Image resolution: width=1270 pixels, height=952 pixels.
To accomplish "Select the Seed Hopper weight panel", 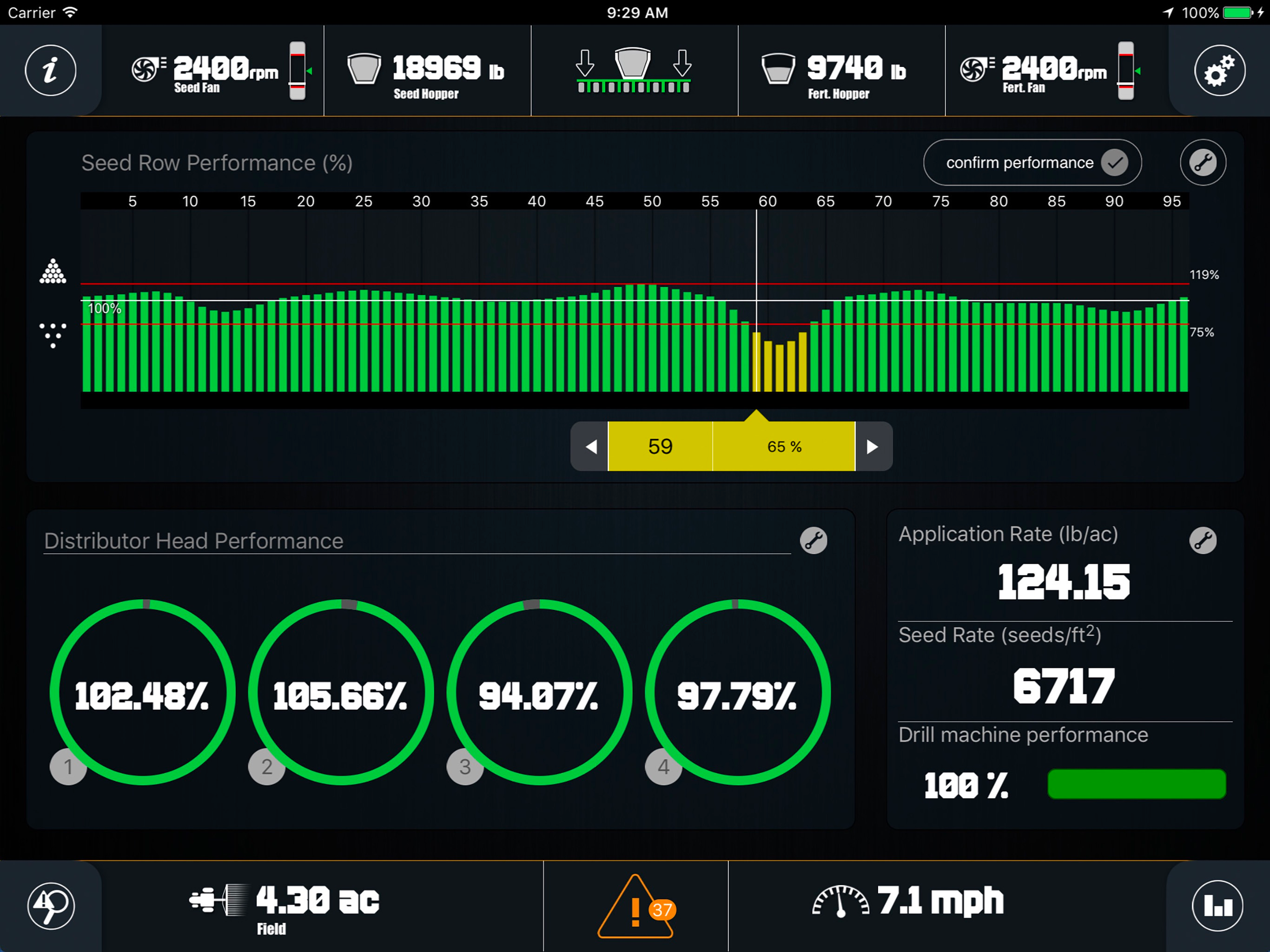I will click(x=427, y=71).
